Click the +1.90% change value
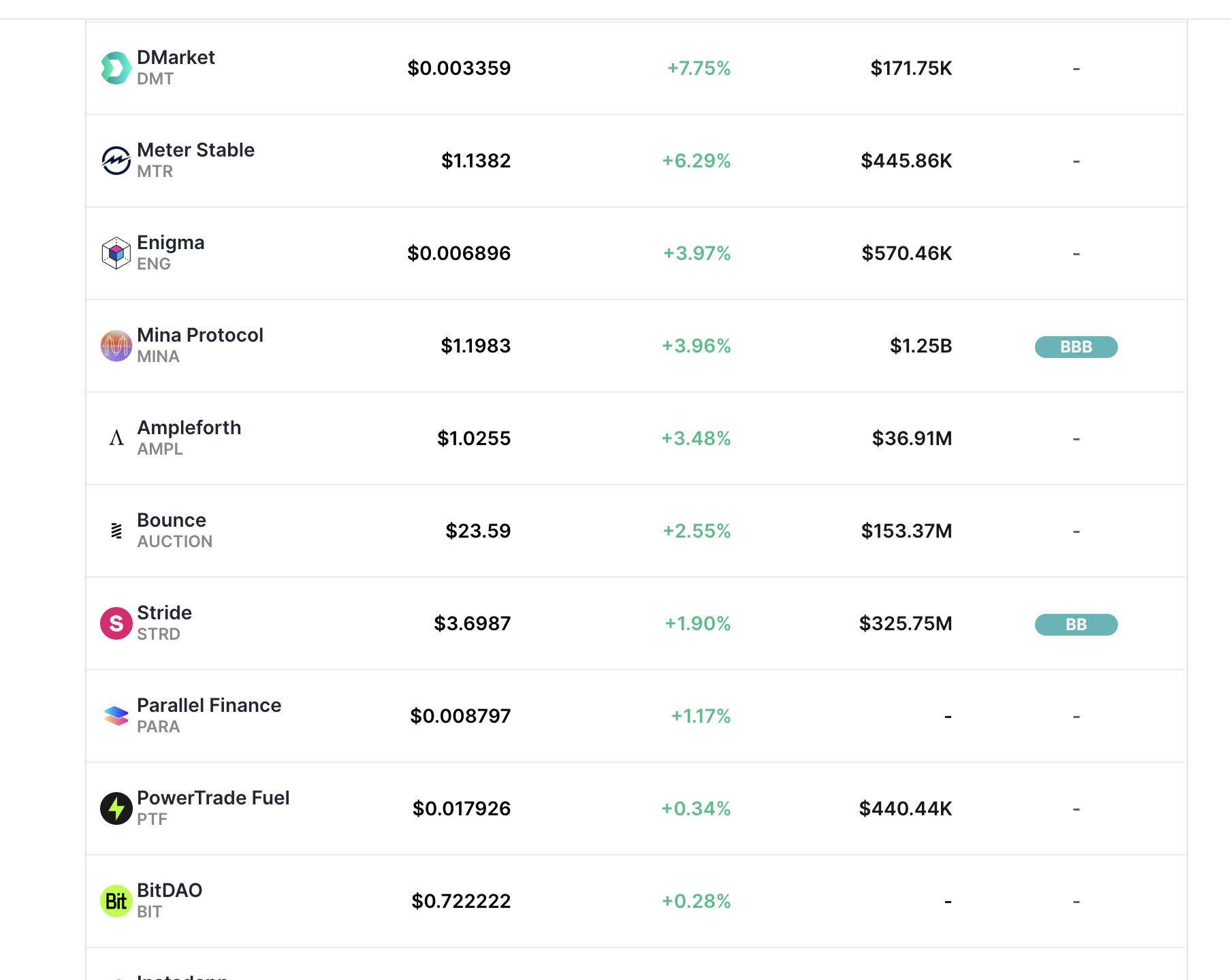The height and width of the screenshot is (980, 1231). 698,623
